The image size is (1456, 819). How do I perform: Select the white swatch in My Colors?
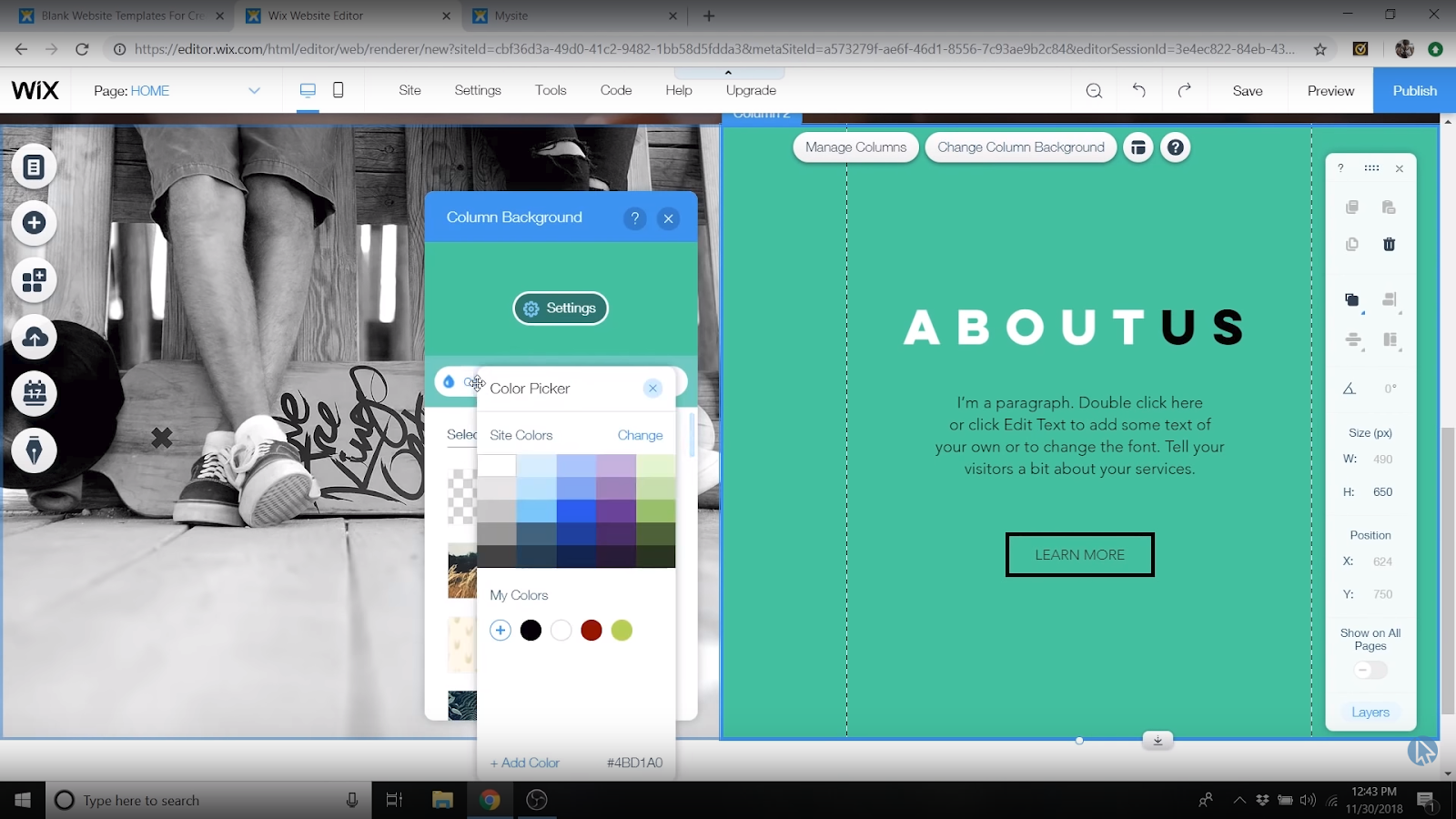[x=561, y=630]
